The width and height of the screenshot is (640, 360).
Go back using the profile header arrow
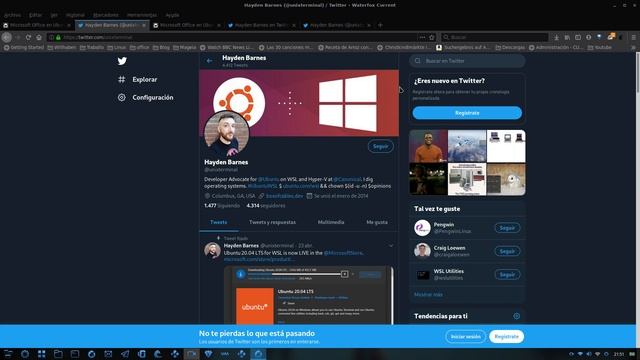coord(209,61)
